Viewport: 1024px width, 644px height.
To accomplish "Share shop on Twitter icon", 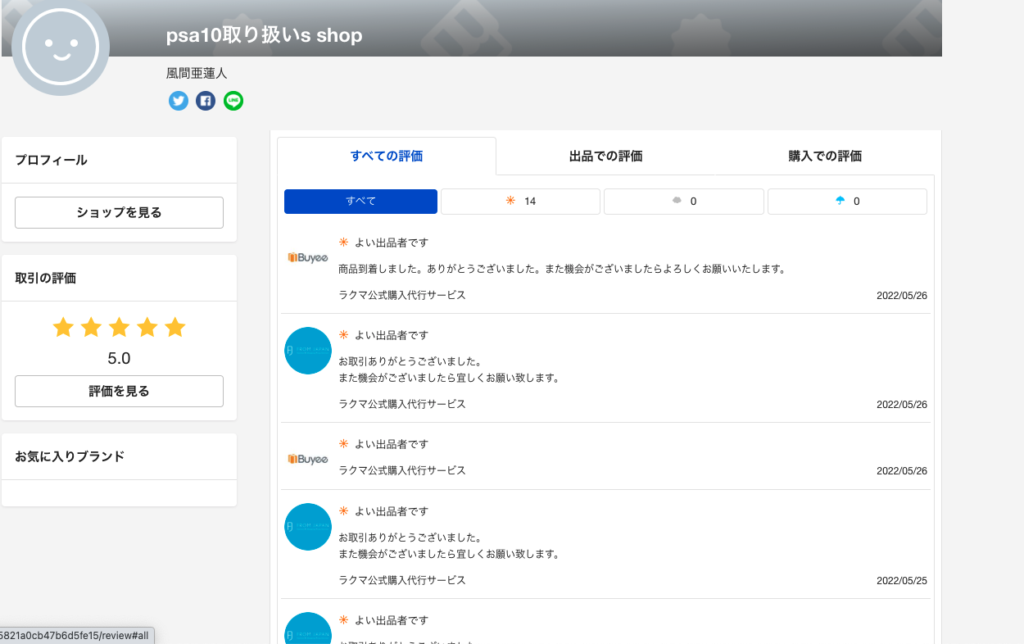I will click(178, 101).
